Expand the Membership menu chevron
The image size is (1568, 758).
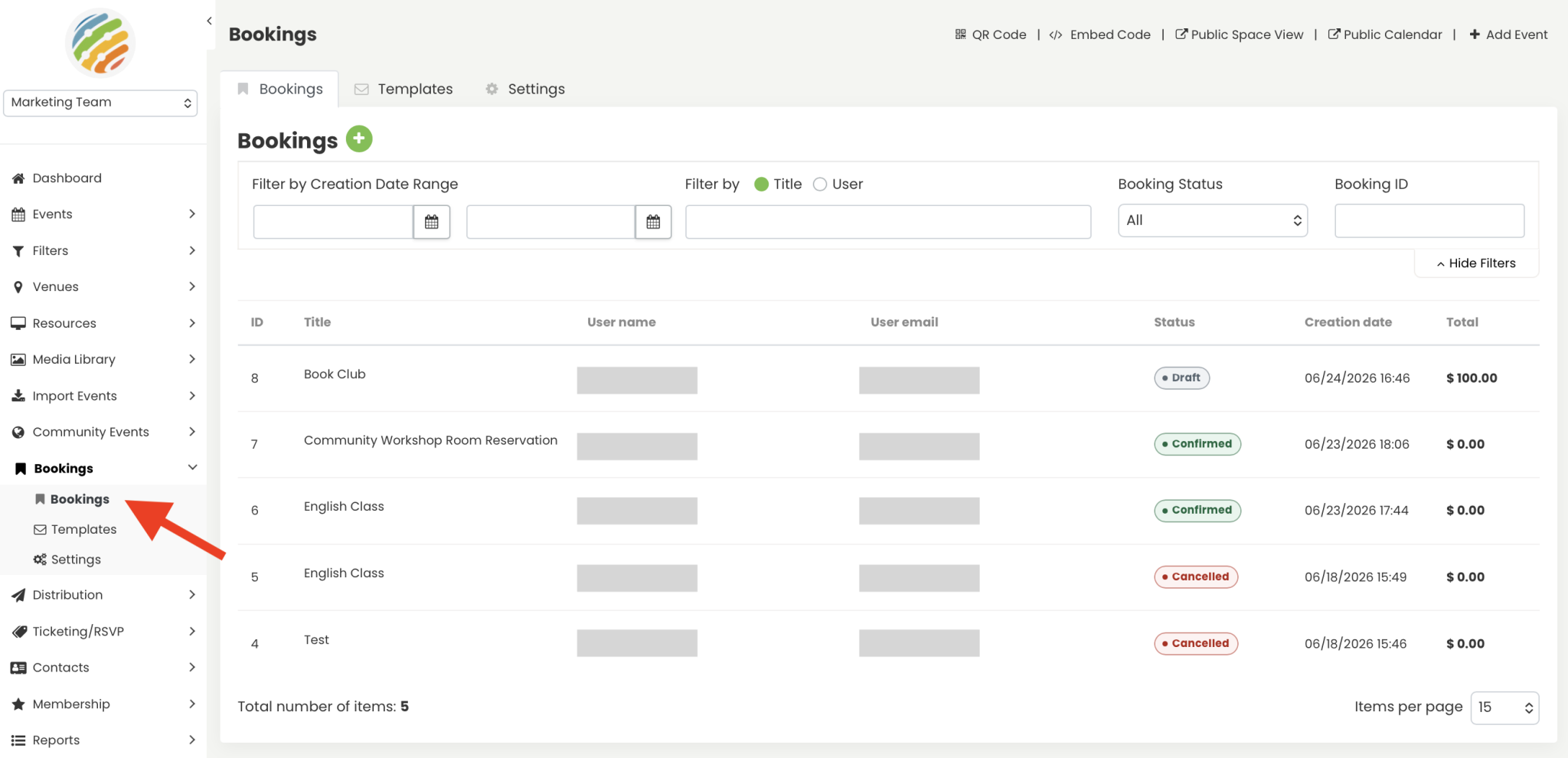pyautogui.click(x=192, y=704)
